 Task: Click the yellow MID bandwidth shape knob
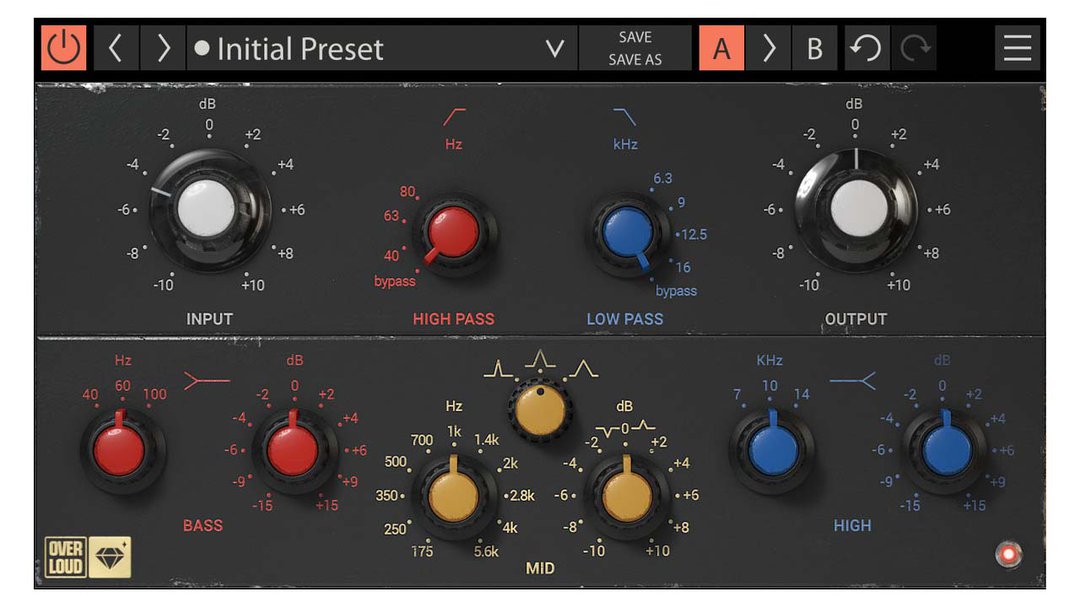[x=540, y=411]
